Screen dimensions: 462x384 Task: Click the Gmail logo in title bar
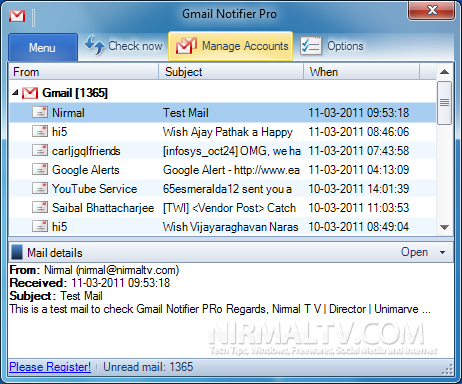17,16
